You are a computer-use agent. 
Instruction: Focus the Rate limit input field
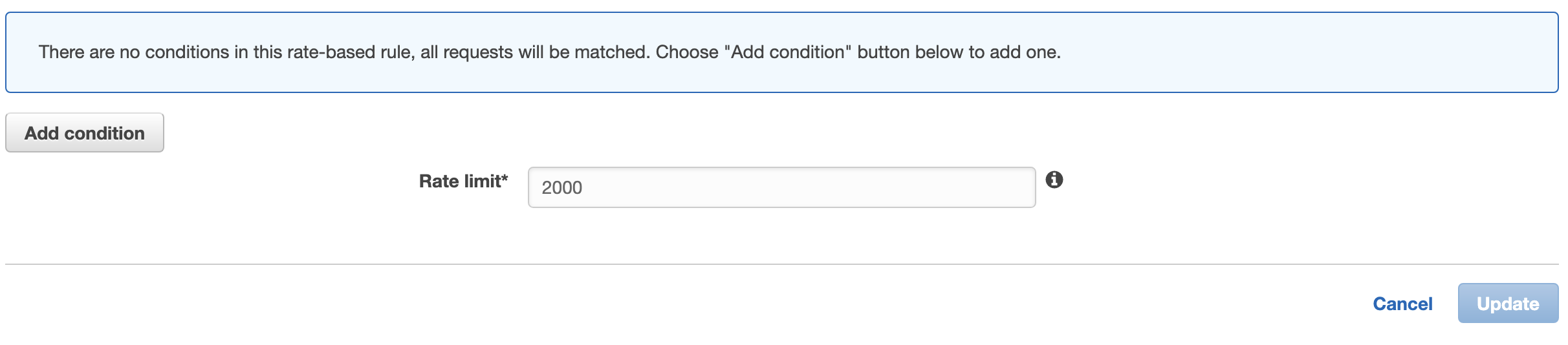point(781,187)
